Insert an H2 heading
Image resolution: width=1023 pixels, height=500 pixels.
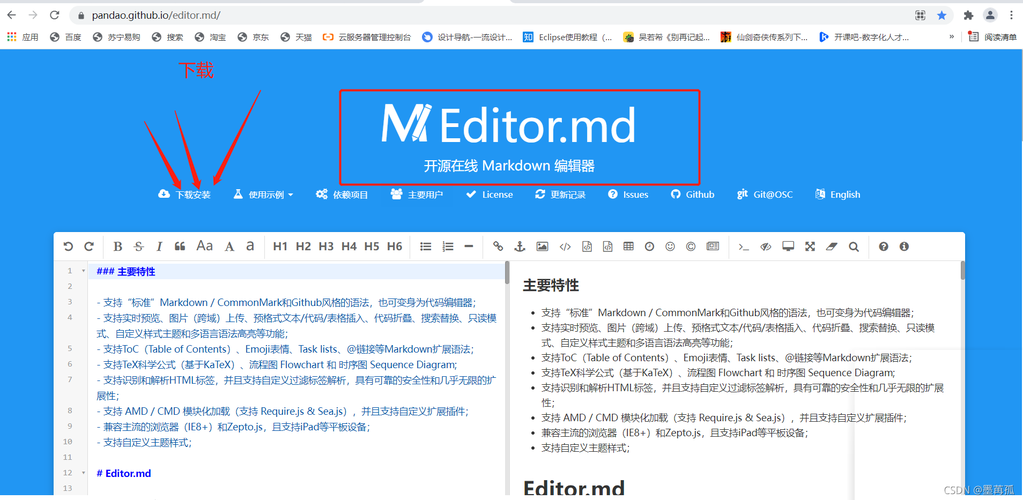pos(303,247)
